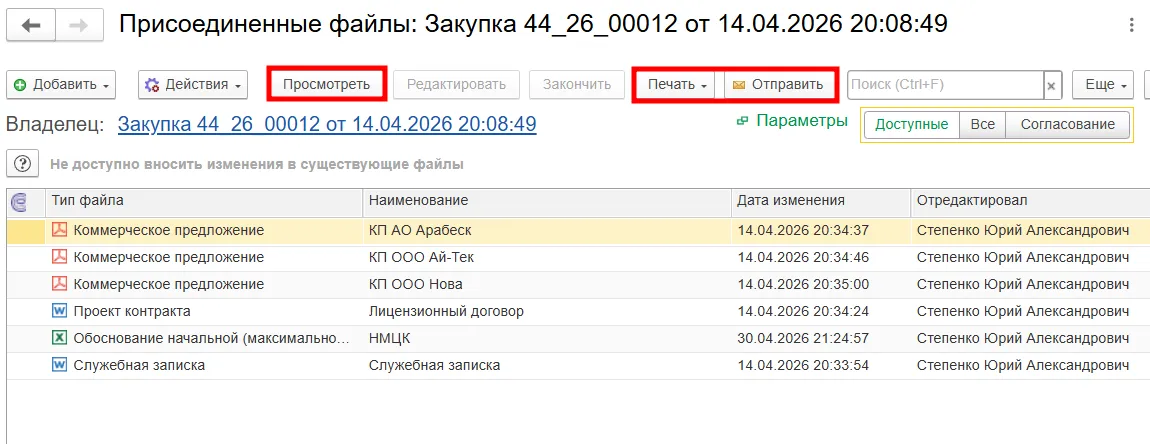Open the help question mark icon
Viewport: 1150px width, 444px height.
(x=22, y=164)
